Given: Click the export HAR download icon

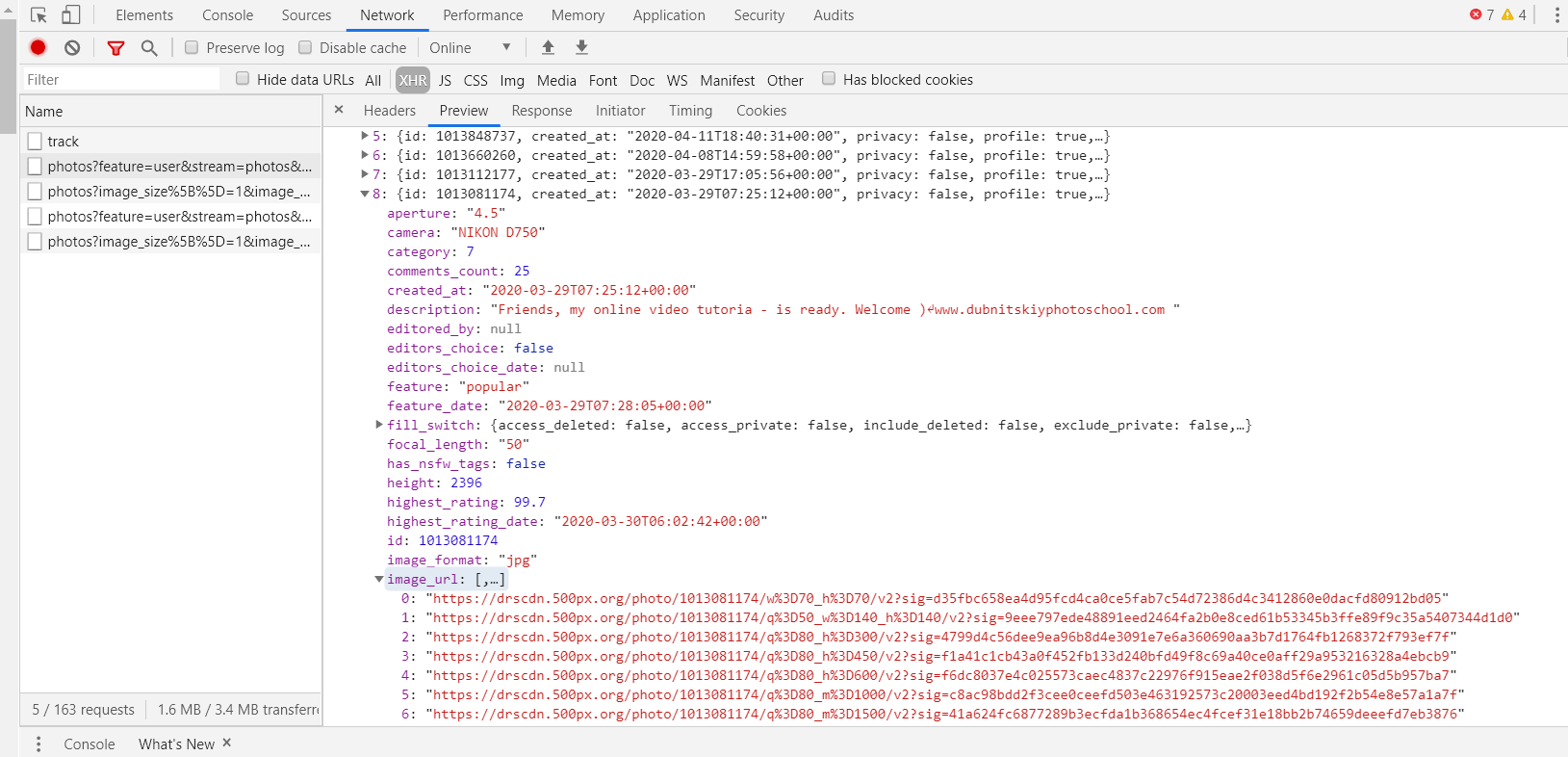Looking at the screenshot, I should point(581,47).
